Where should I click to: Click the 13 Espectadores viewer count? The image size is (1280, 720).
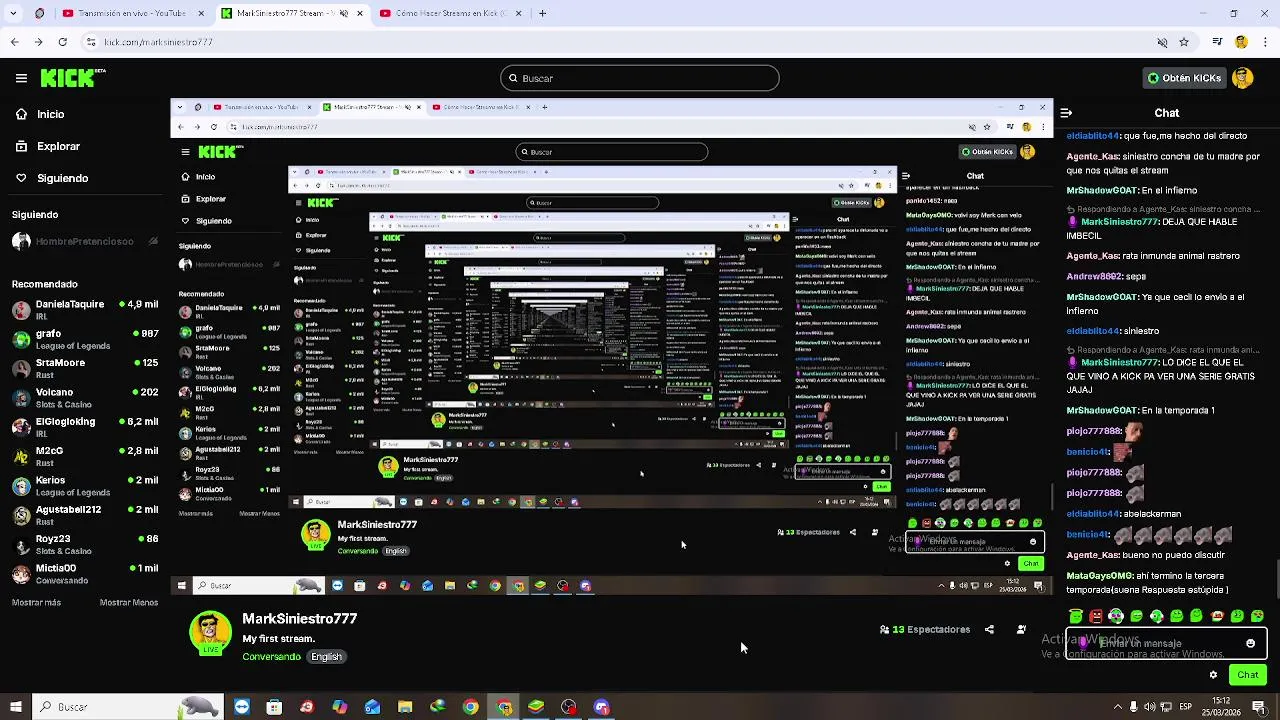[x=925, y=630]
